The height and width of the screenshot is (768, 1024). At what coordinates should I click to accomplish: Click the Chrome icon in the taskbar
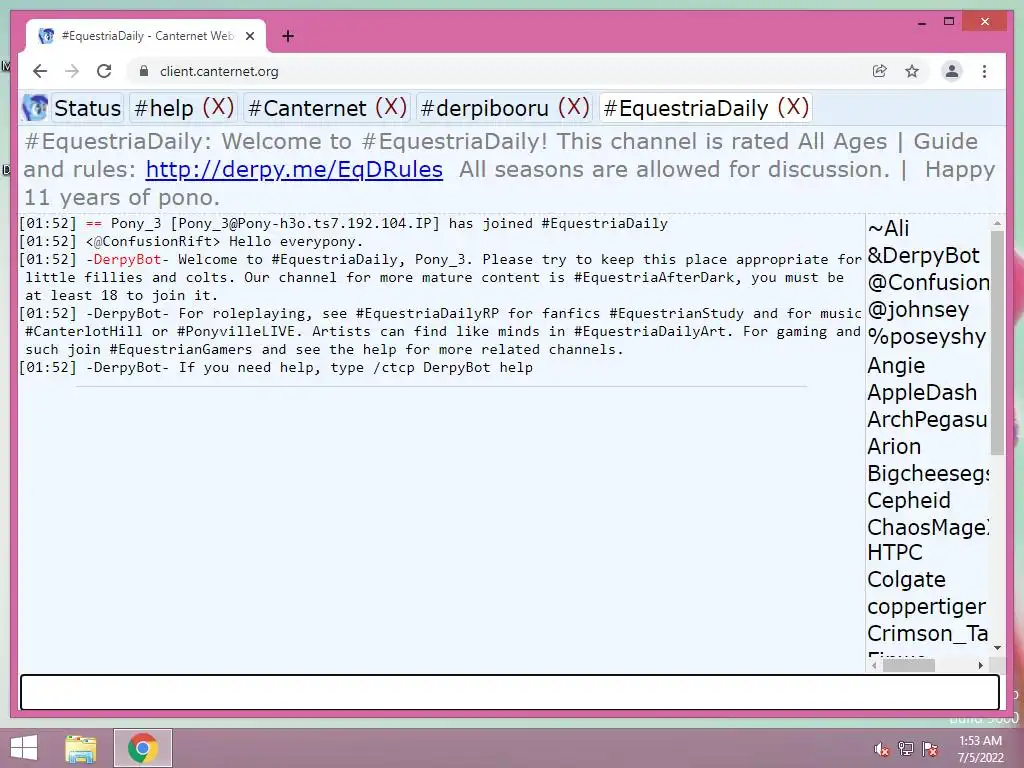pos(142,748)
